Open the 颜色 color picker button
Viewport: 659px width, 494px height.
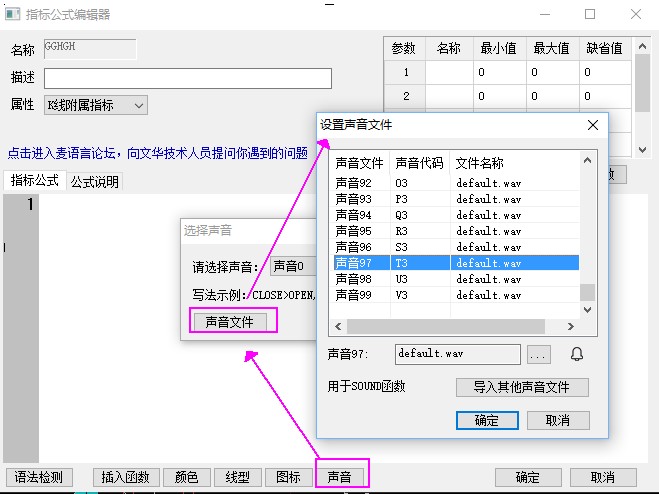[x=186, y=477]
